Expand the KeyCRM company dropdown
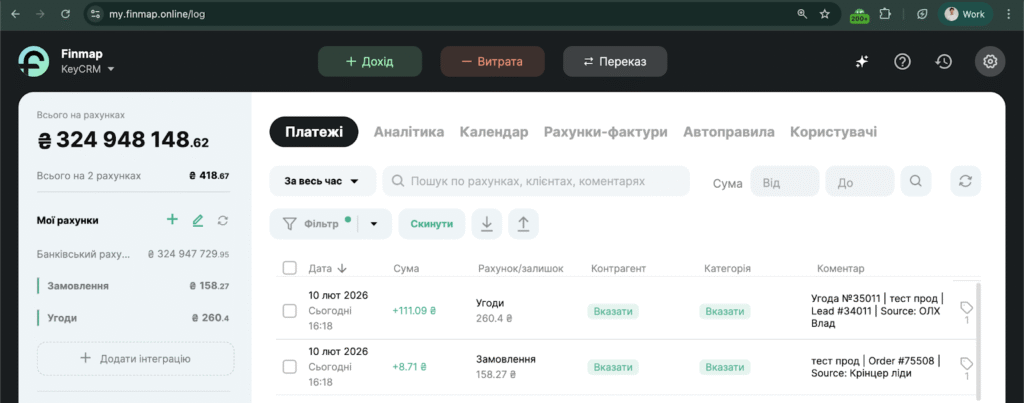Viewport: 1024px width, 403px height. 111,70
